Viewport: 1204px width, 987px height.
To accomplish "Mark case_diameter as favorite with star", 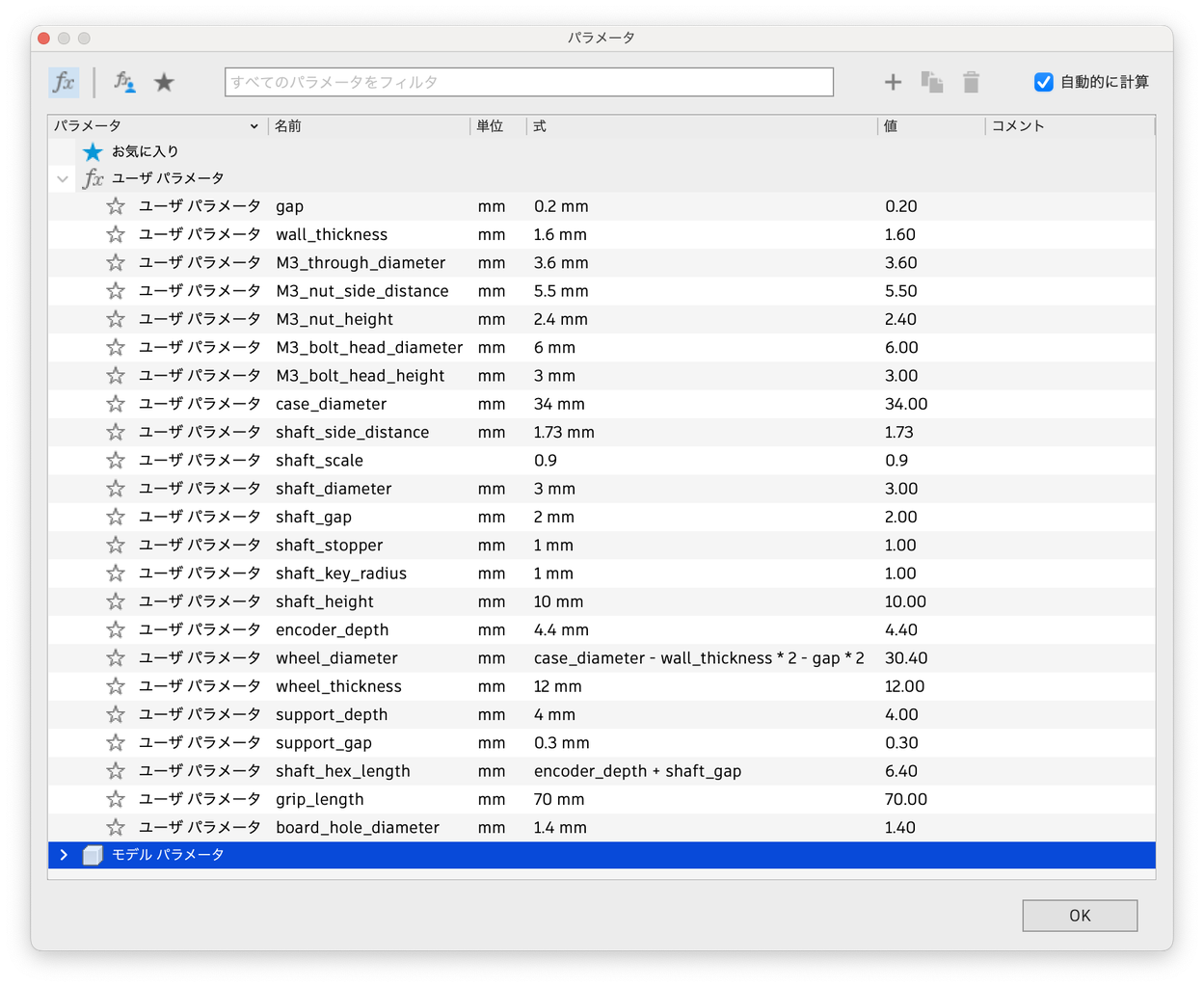I will pos(116,403).
